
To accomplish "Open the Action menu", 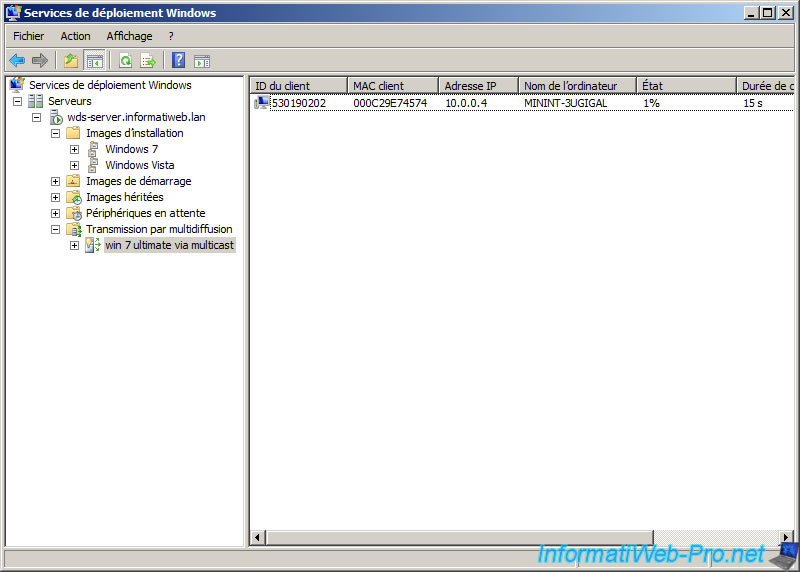I will point(76,36).
